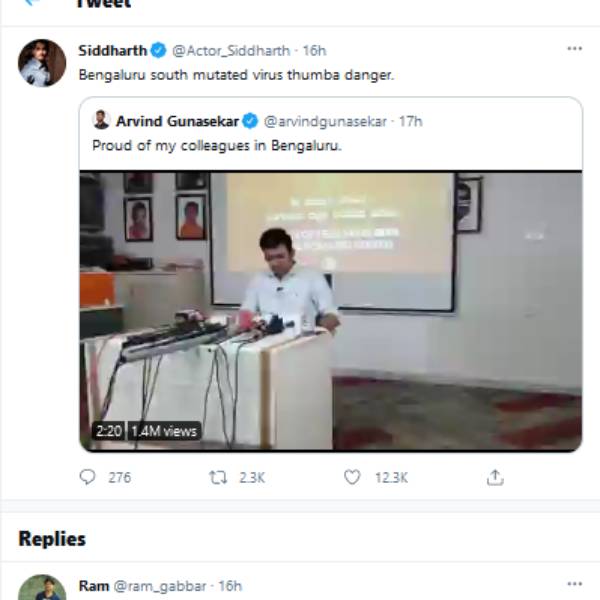Click the 16h timestamp on Siddharth's tweet

(x=314, y=50)
